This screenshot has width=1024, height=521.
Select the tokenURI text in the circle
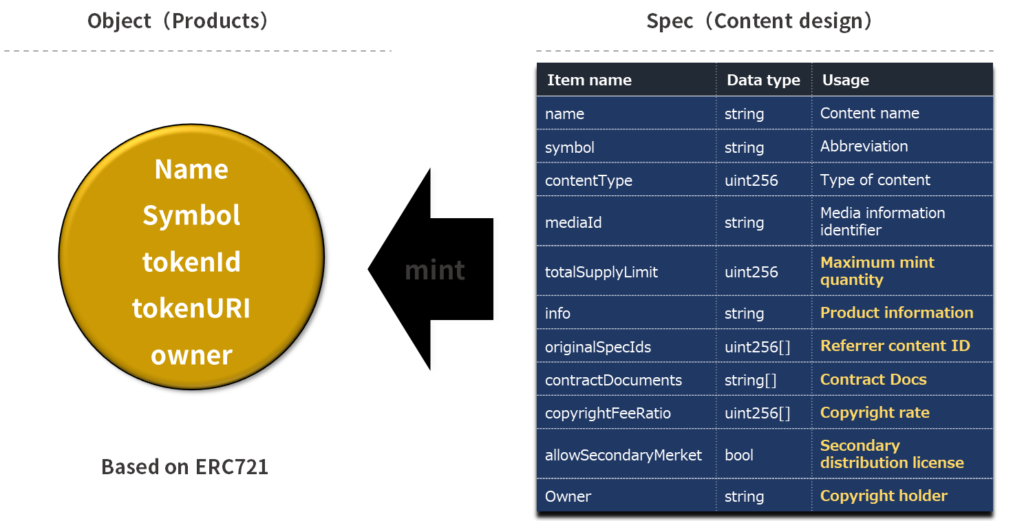coord(191,308)
